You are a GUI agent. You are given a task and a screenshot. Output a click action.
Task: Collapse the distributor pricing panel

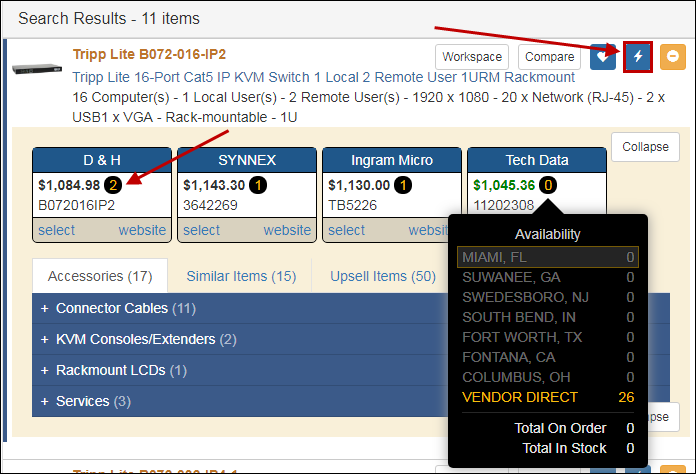tap(645, 147)
